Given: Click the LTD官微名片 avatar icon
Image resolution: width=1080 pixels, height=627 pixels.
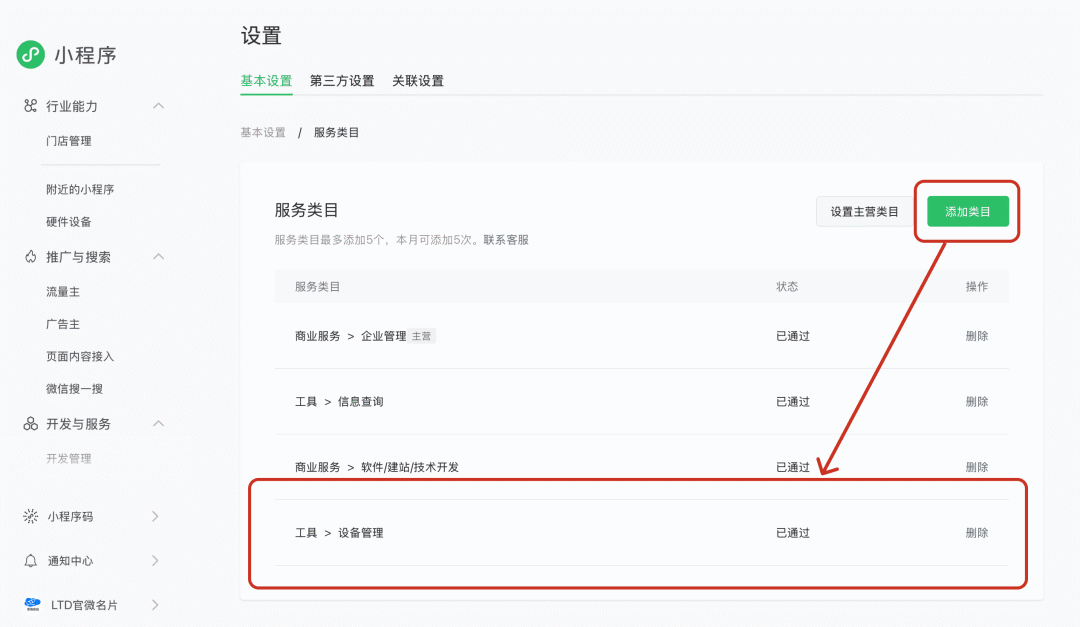Looking at the screenshot, I should click(x=32, y=605).
